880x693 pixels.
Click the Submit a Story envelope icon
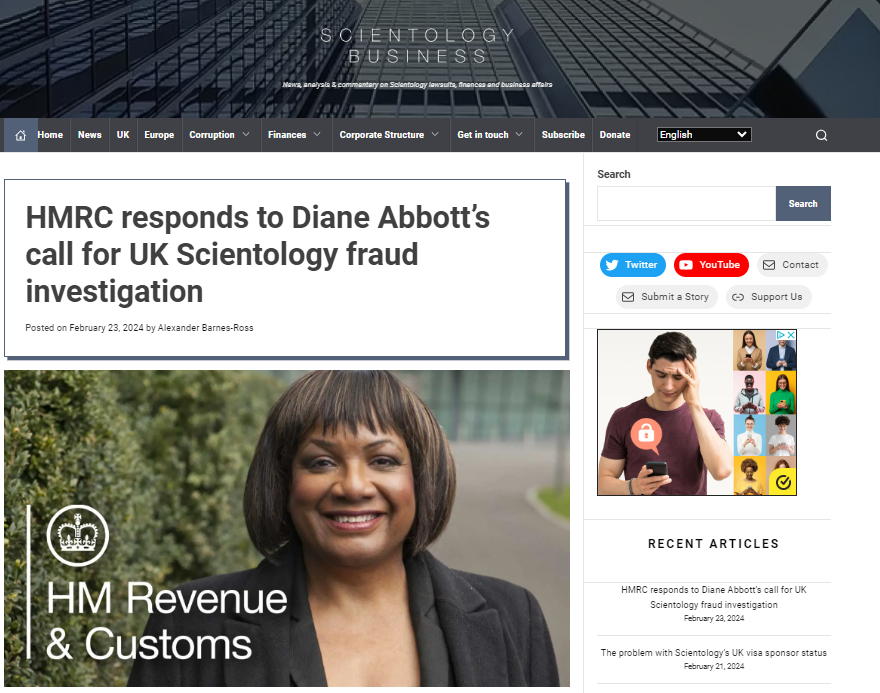[628, 297]
